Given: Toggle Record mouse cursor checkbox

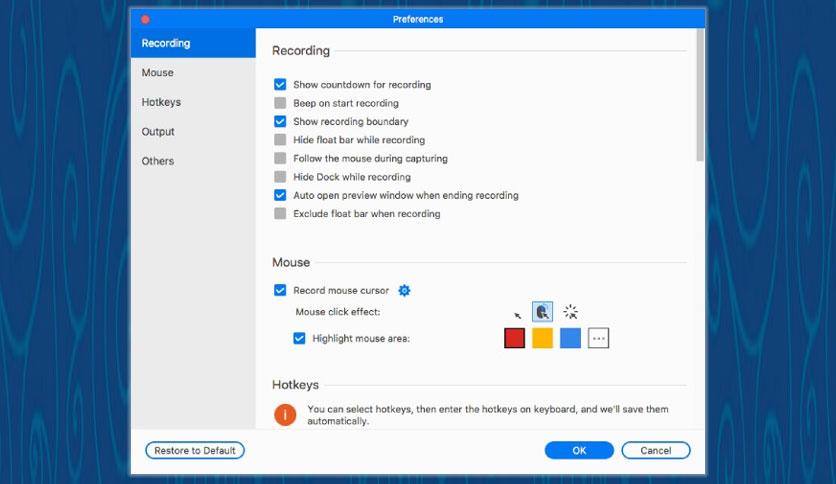Looking at the screenshot, I should (x=280, y=290).
